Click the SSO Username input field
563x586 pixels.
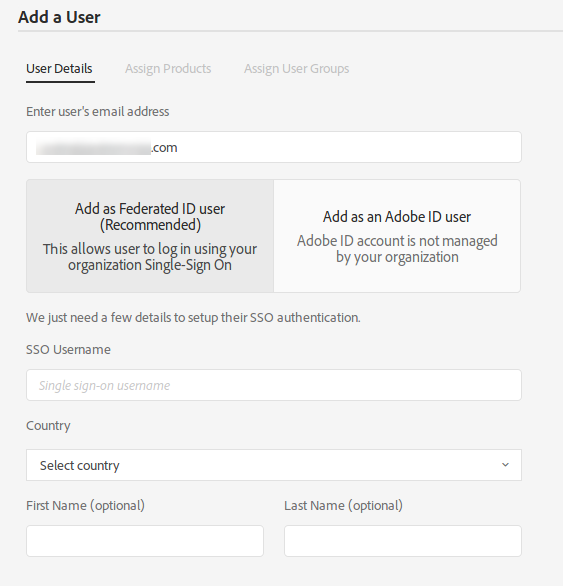(x=274, y=385)
